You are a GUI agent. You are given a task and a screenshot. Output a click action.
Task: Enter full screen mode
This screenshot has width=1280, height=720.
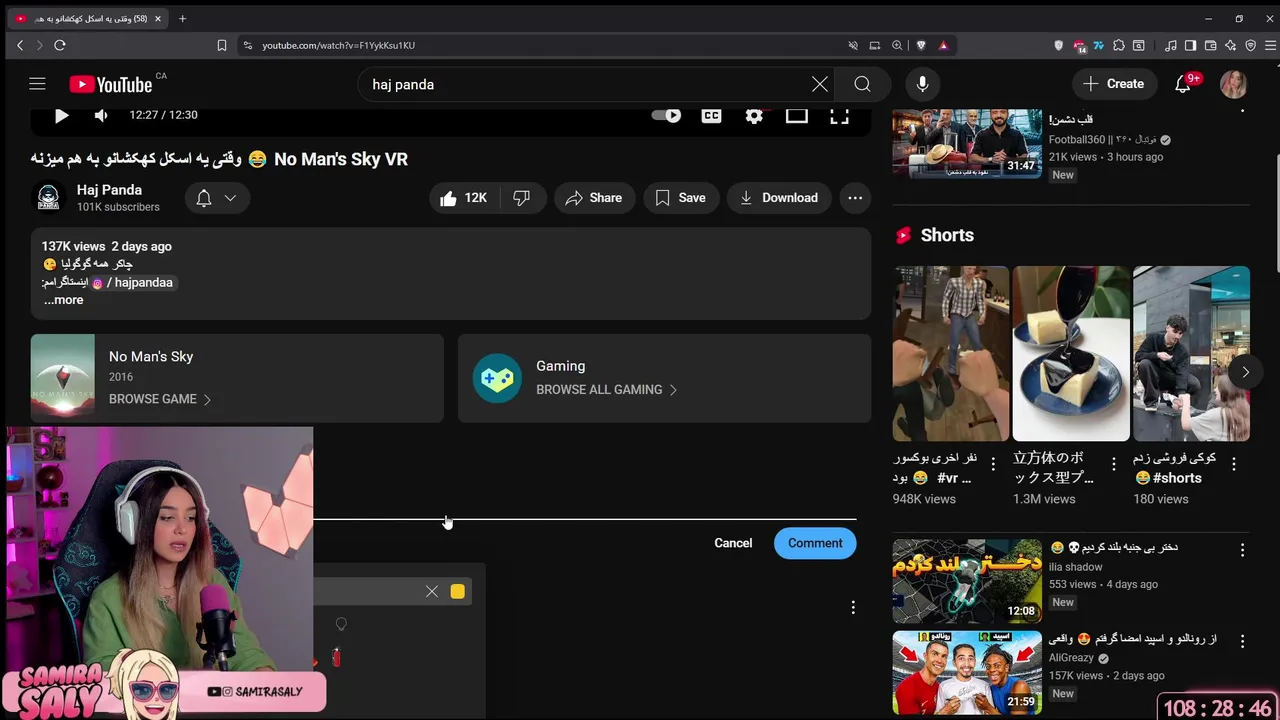click(839, 115)
